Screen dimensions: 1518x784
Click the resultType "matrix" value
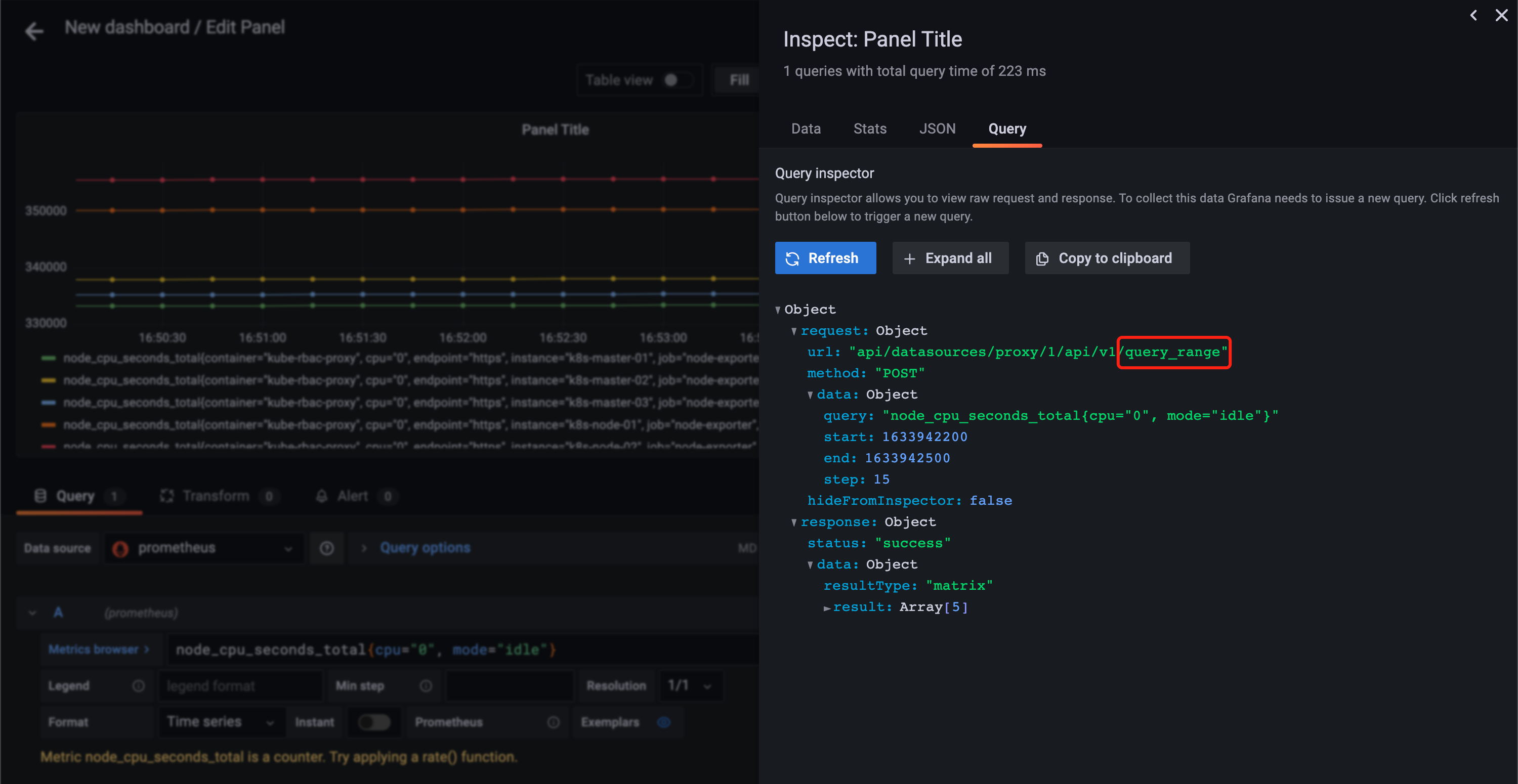[959, 586]
